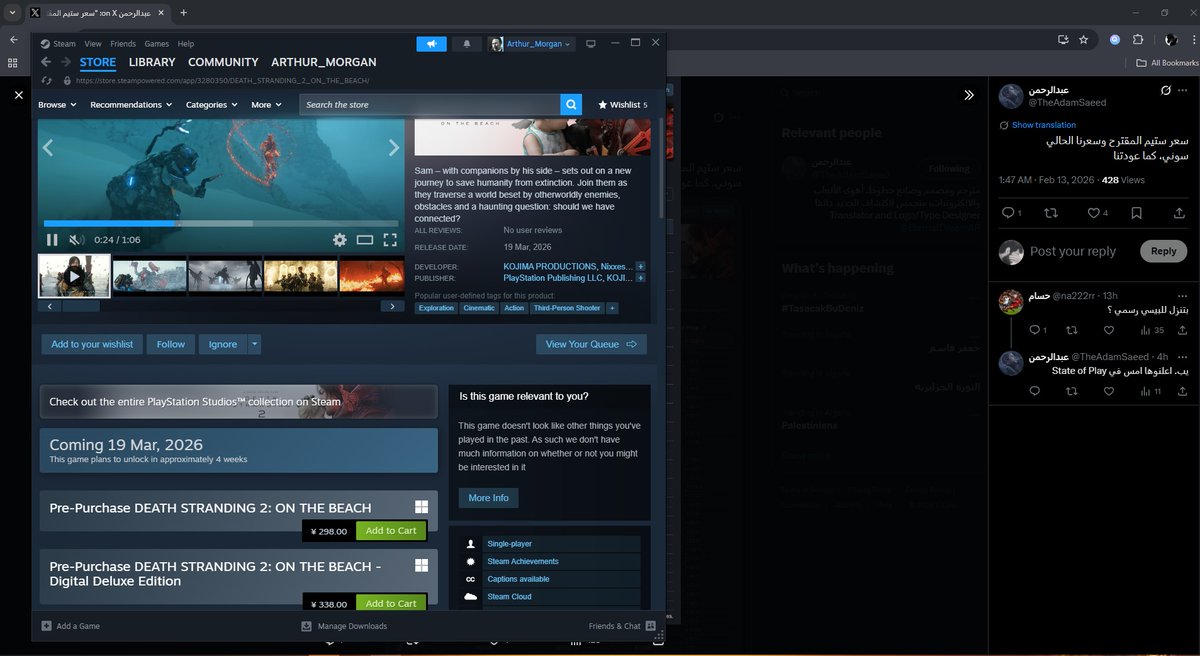Click Steam store search magnifier button

tap(570, 104)
